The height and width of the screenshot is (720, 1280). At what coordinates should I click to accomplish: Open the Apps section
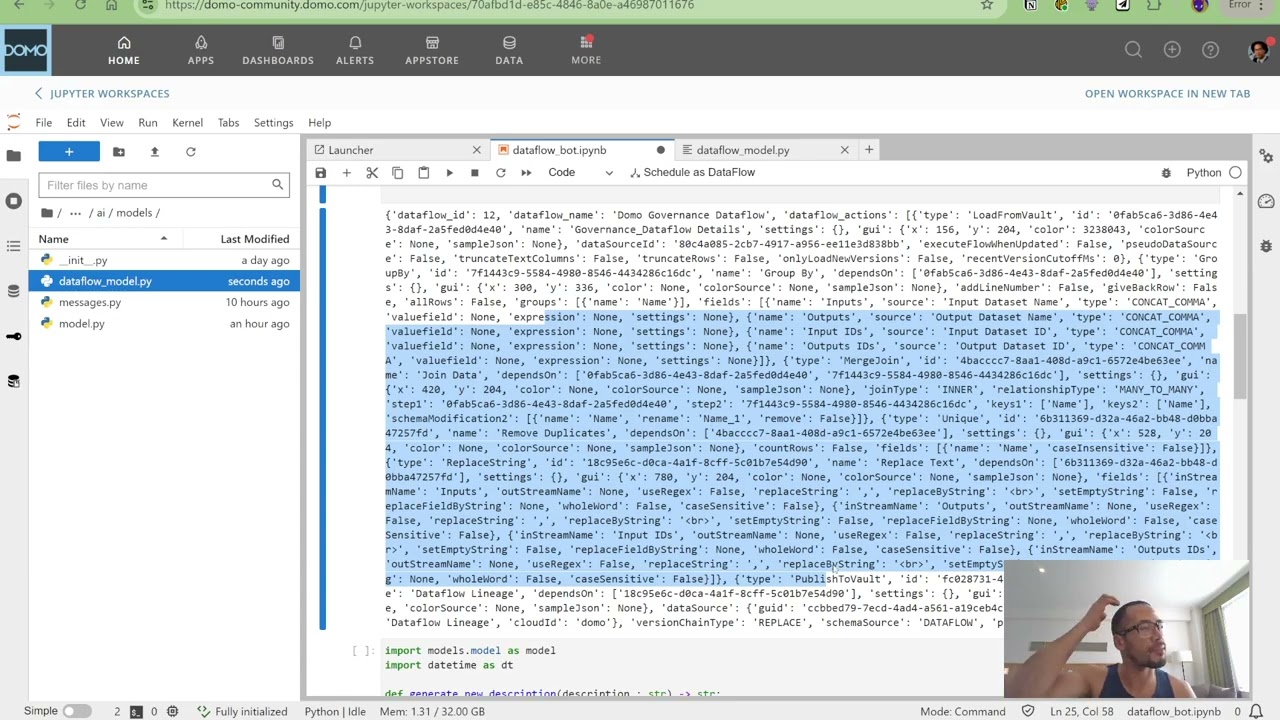[x=201, y=50]
